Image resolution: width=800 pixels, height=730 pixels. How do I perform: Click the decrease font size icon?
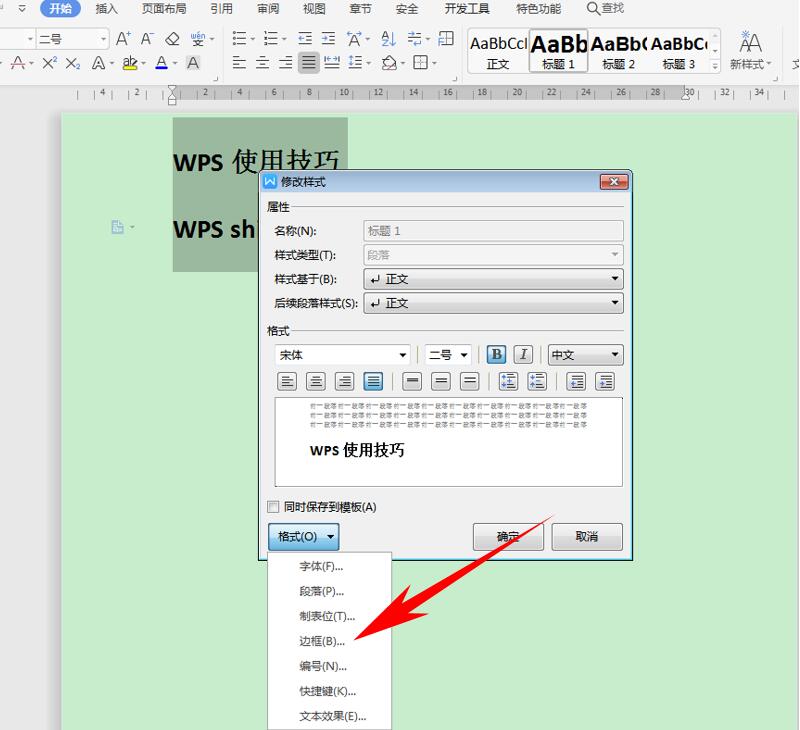point(147,39)
